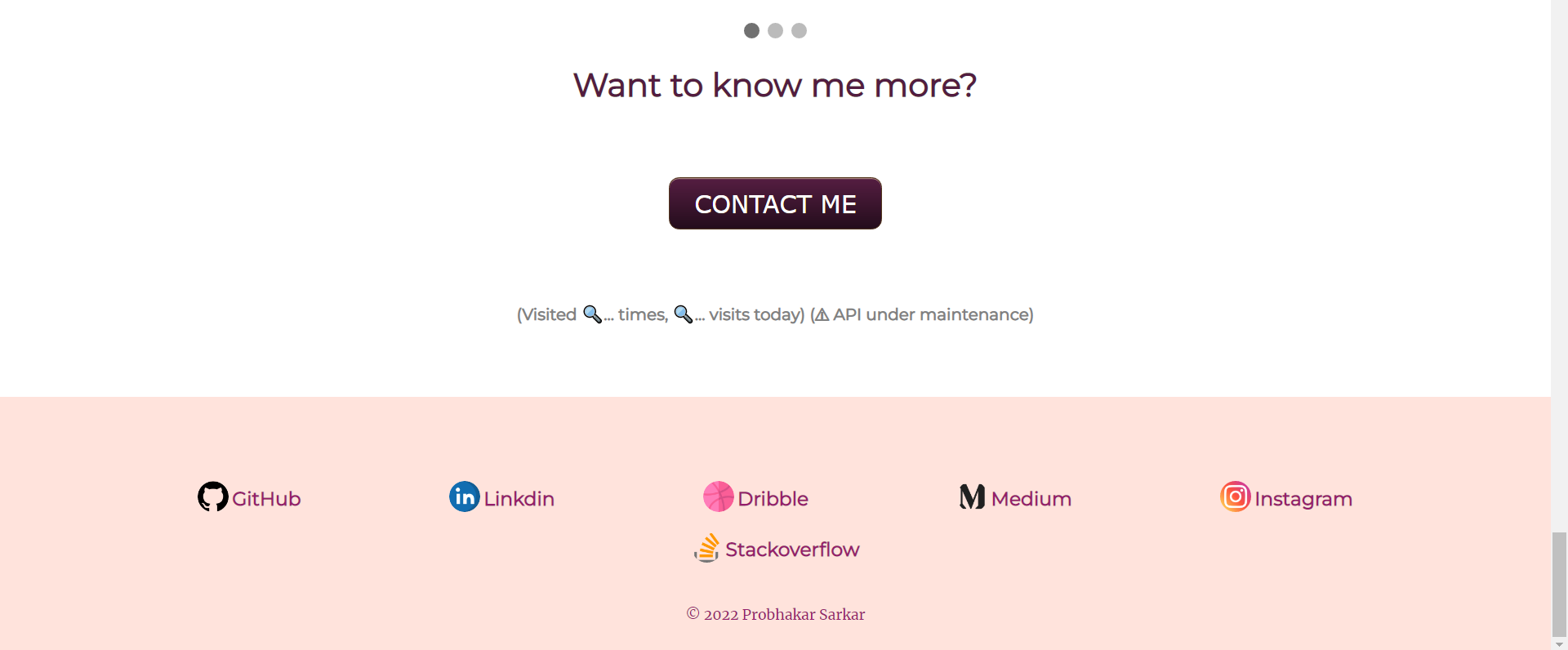Open the Linkdin text link
The width and height of the screenshot is (1568, 650).
[x=518, y=498]
